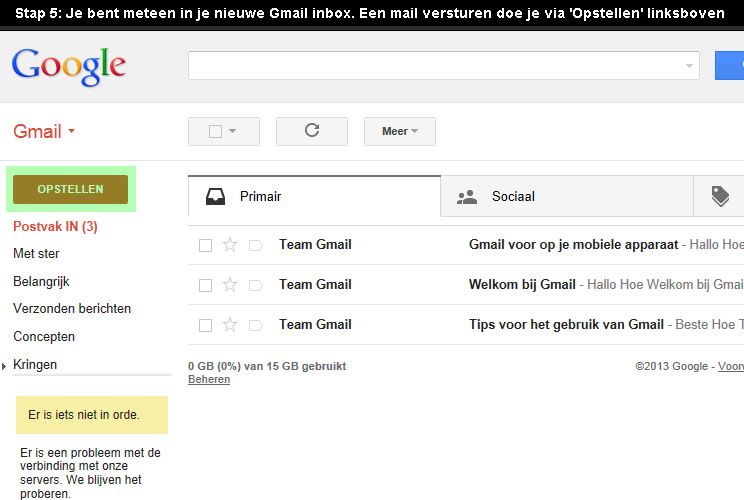
Task: Mark 'Welkom bij Gmail' mail as important
Action: (x=256, y=285)
